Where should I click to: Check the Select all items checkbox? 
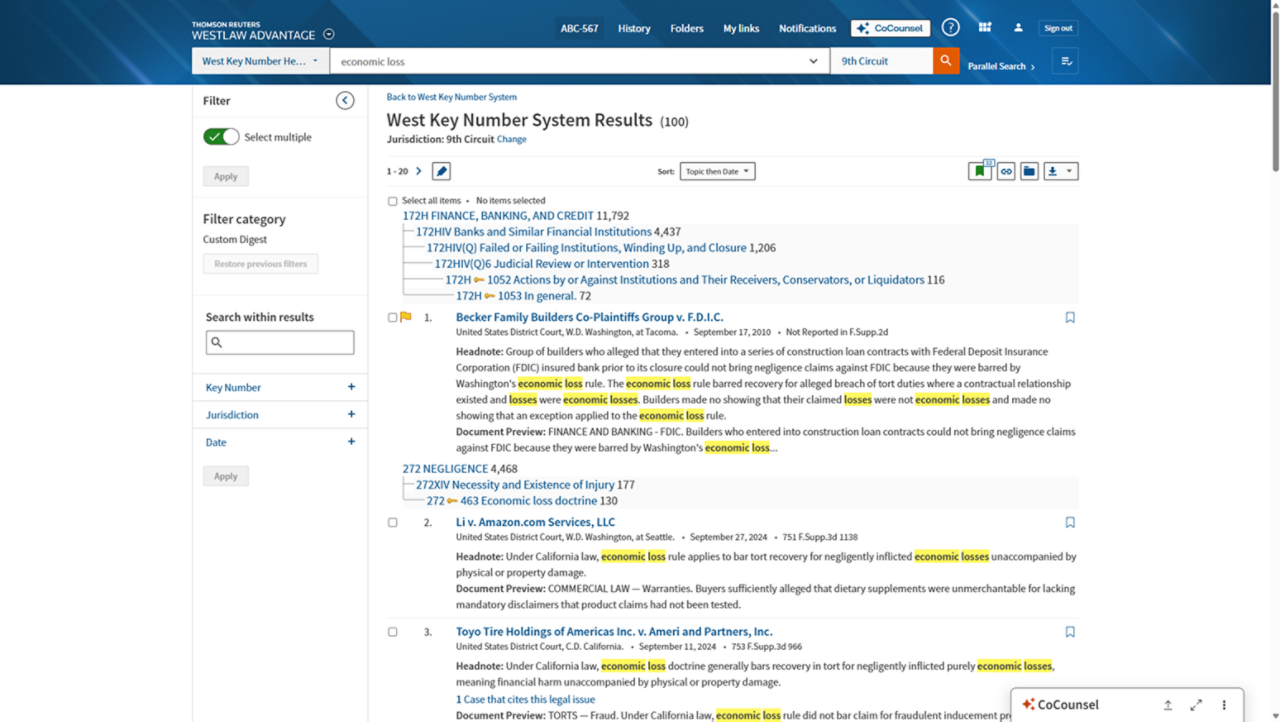pos(393,201)
